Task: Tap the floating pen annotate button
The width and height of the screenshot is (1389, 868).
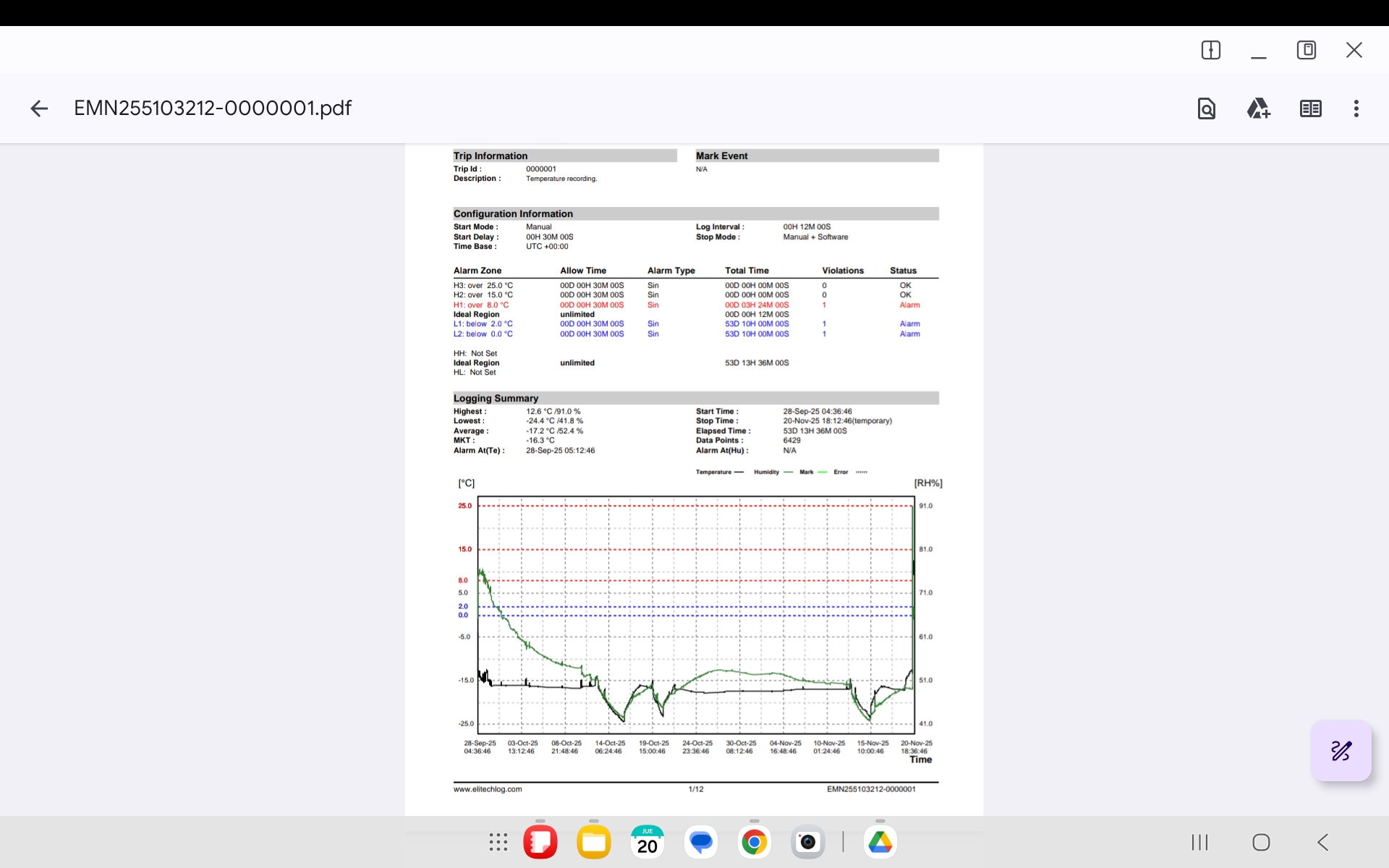Action: pyautogui.click(x=1341, y=751)
